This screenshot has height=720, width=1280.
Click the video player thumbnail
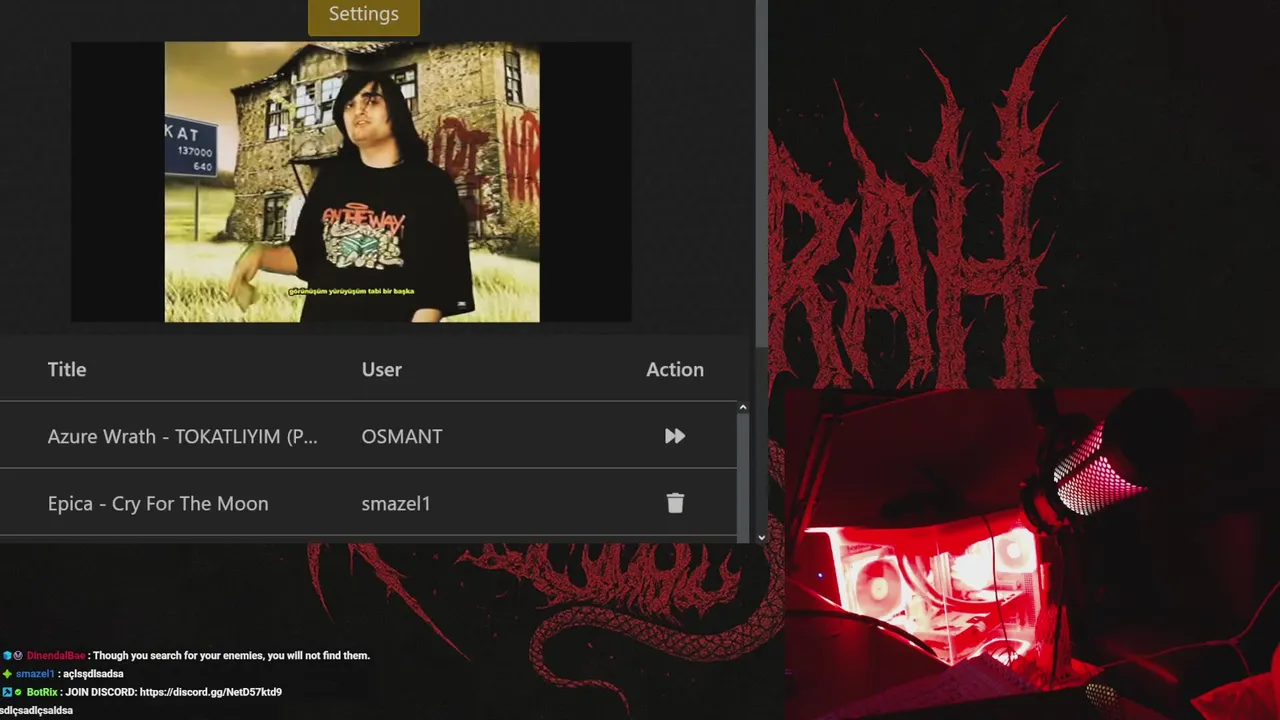pos(351,181)
